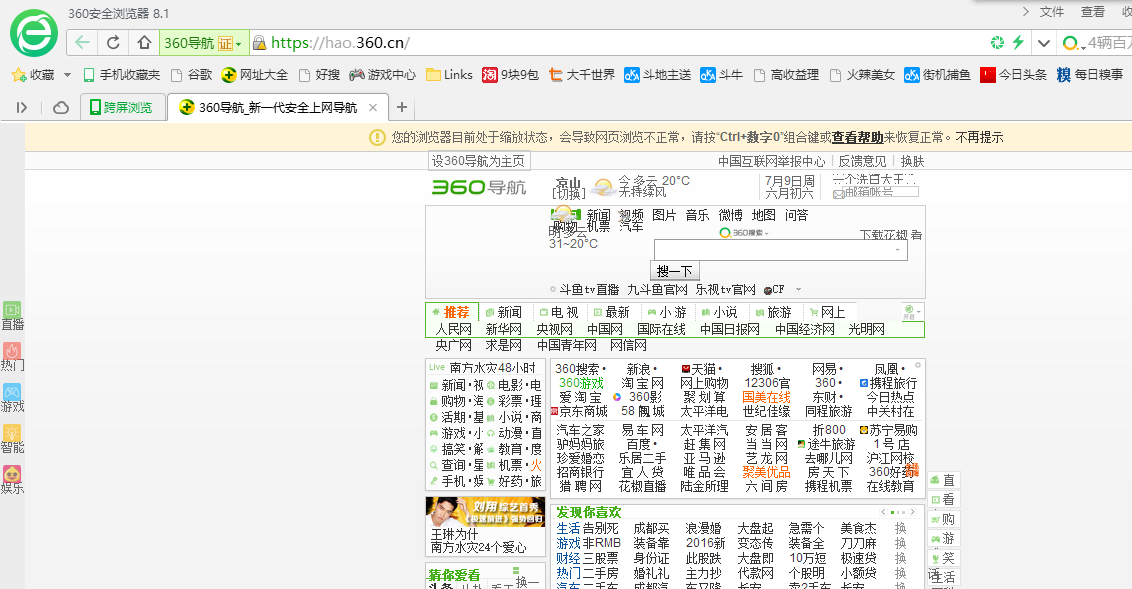1132x589 pixels.
Task: Click the 换肤 skin link
Action: tap(913, 161)
